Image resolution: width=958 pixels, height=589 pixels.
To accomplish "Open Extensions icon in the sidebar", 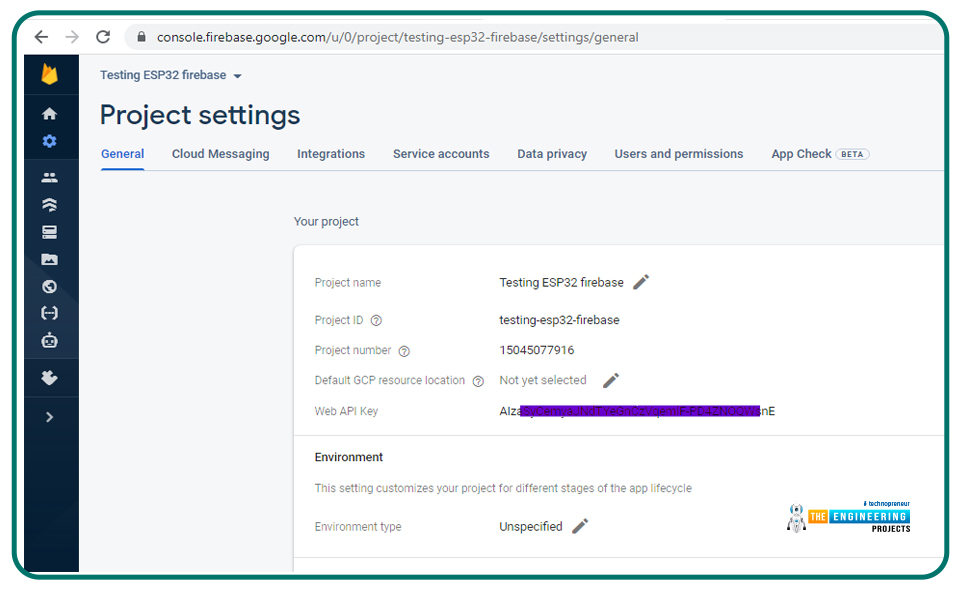I will (49, 379).
